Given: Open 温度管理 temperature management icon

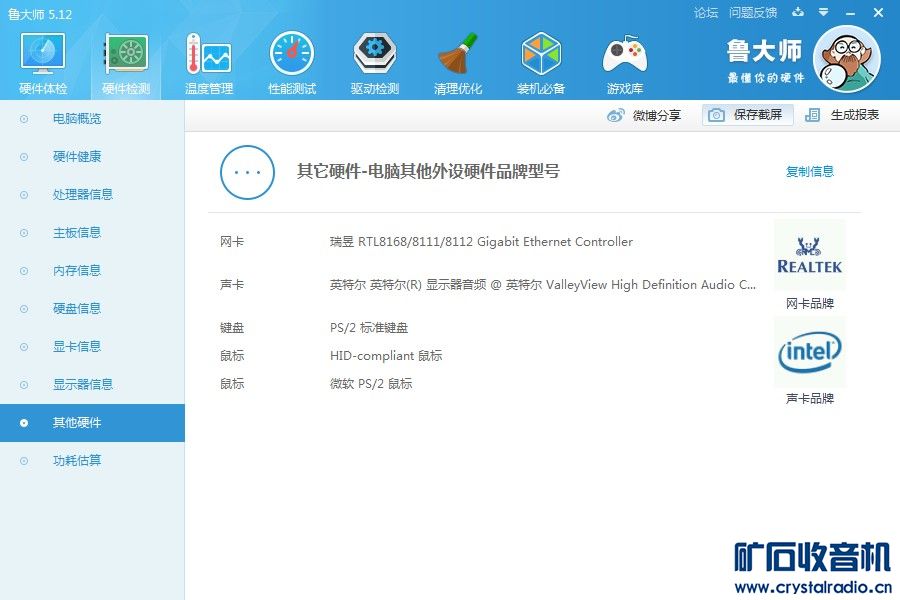Looking at the screenshot, I should pyautogui.click(x=208, y=53).
